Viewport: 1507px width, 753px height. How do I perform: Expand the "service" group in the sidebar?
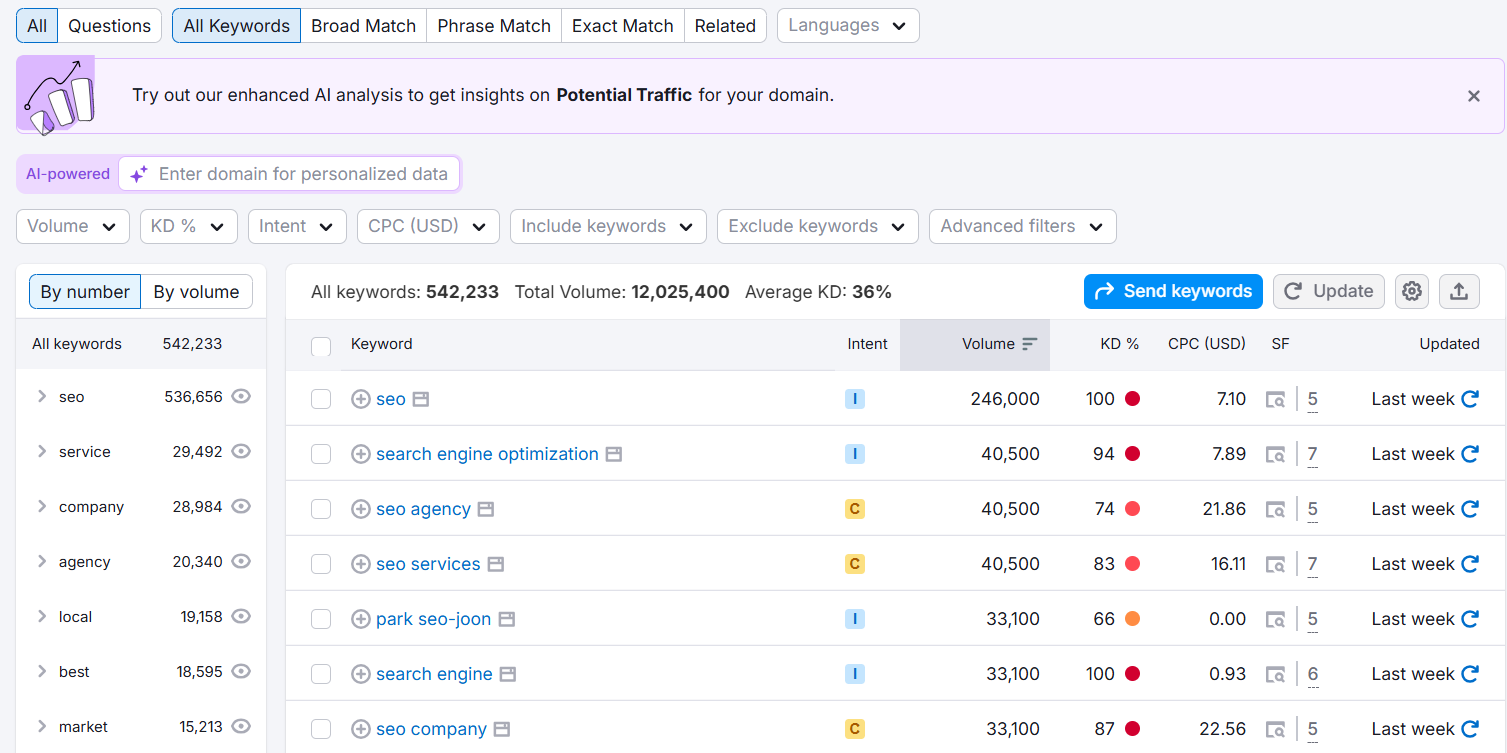pyautogui.click(x=43, y=451)
